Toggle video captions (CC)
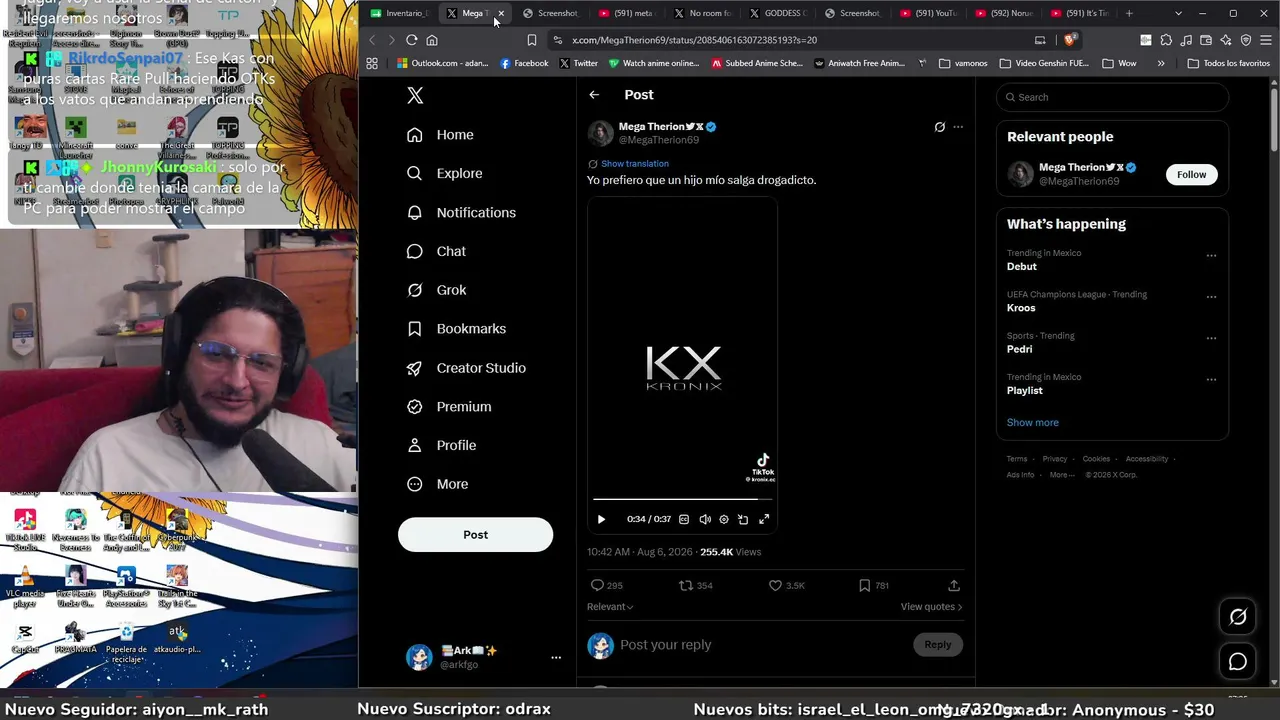Viewport: 1280px width, 720px height. tap(684, 519)
